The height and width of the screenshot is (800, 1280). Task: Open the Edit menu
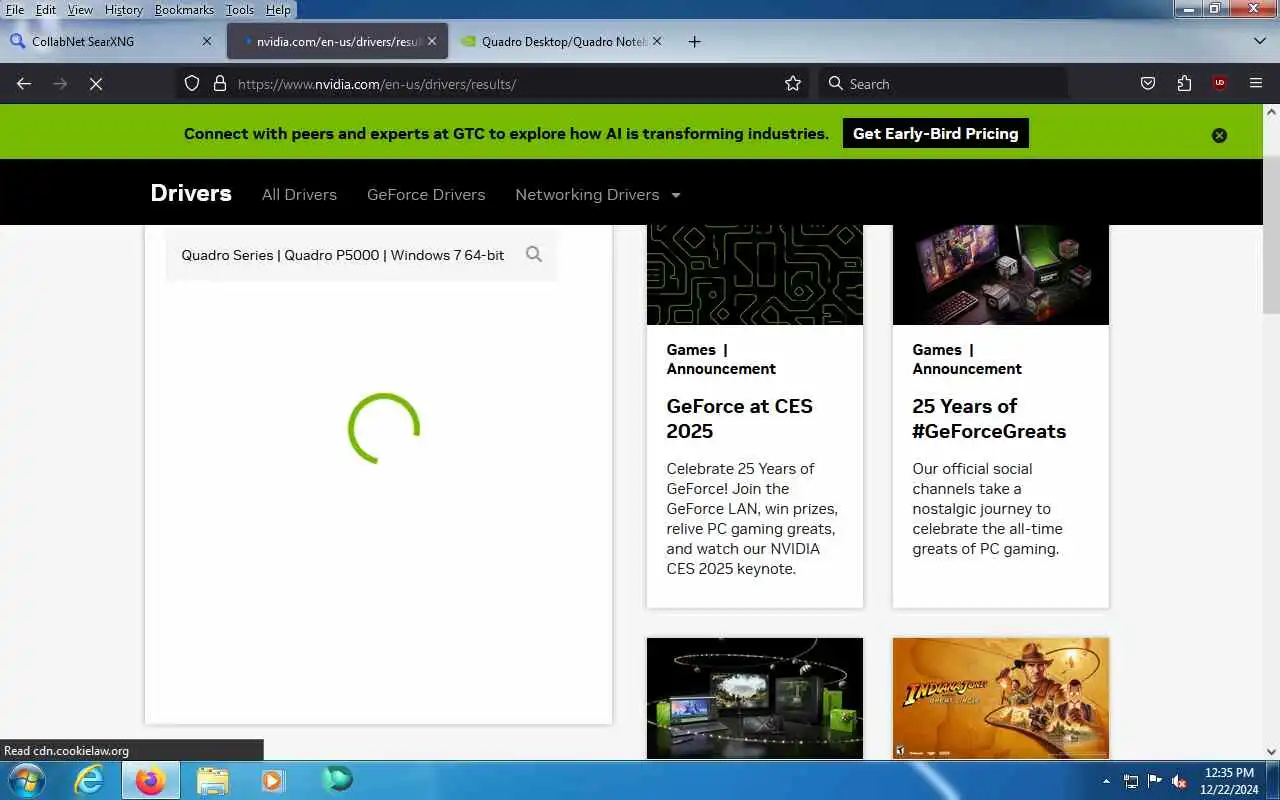coord(46,9)
